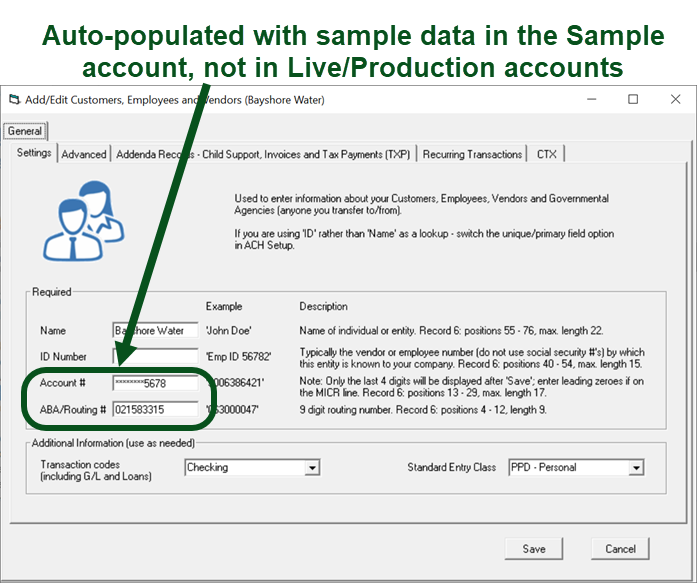Switch to the CTX tab

(546, 154)
